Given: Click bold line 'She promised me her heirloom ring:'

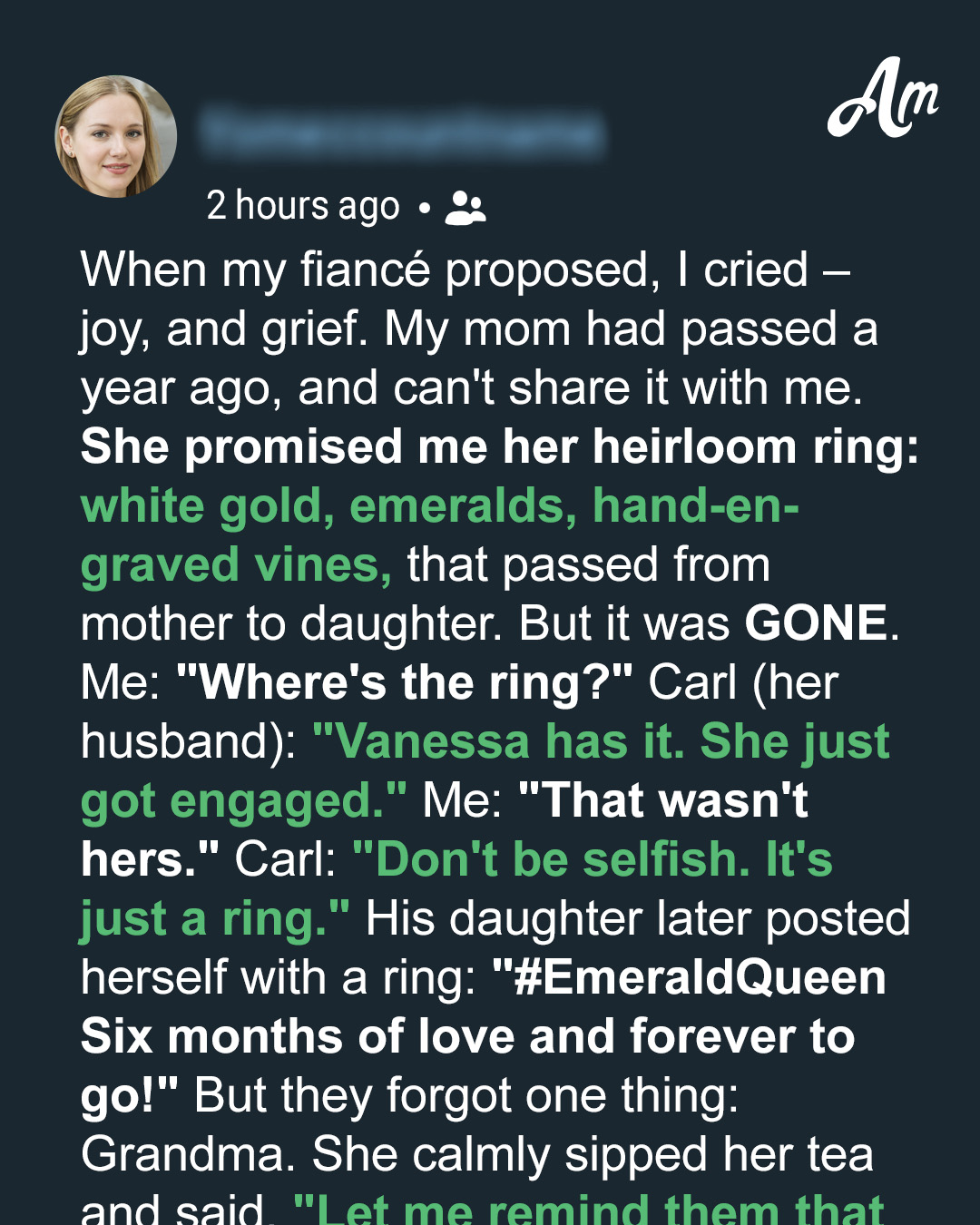Looking at the screenshot, I should 500,447.
